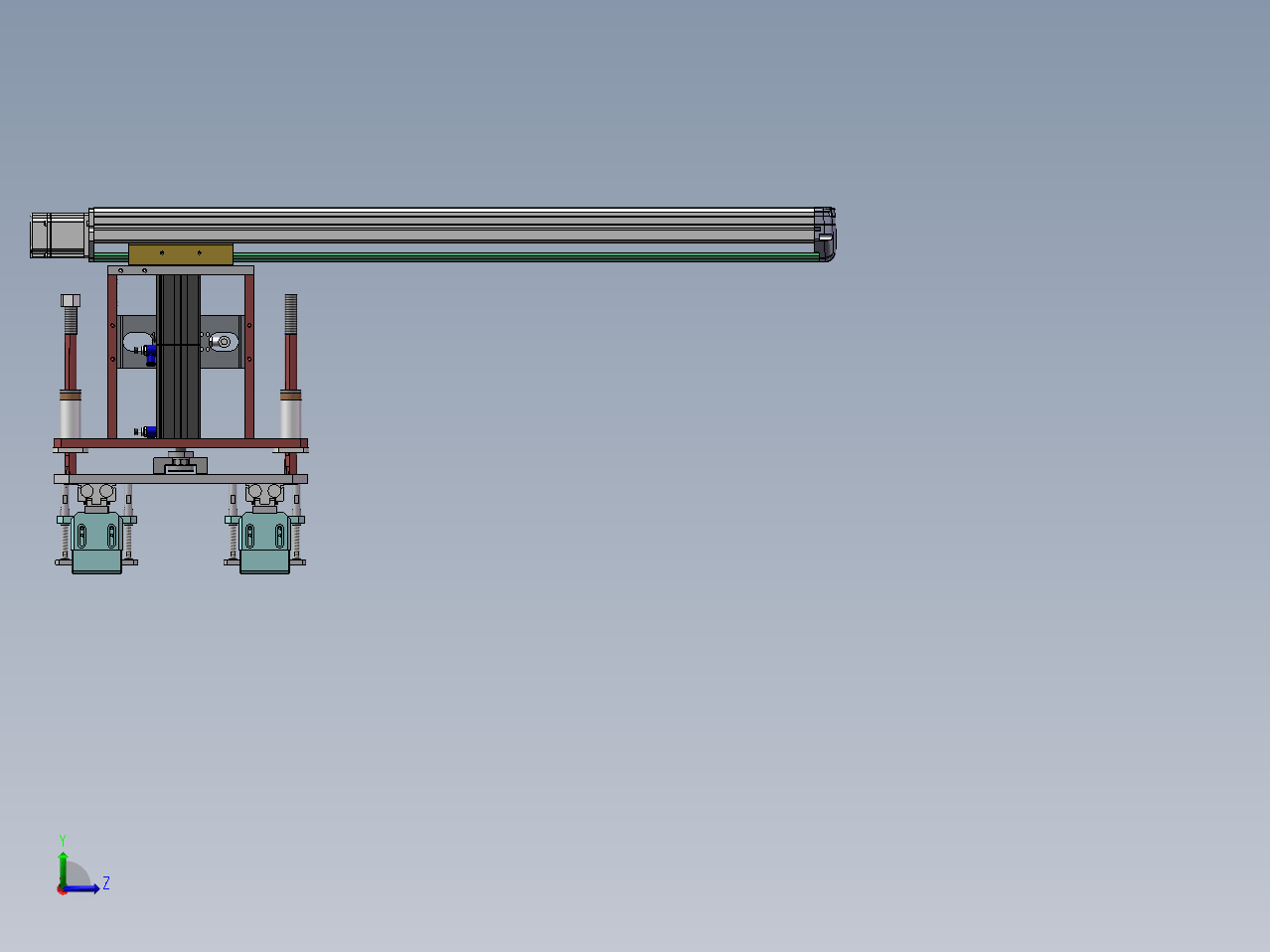1270x952 pixels.
Task: Click the hex-head bolt atop left guide rod
Action: pos(71,301)
